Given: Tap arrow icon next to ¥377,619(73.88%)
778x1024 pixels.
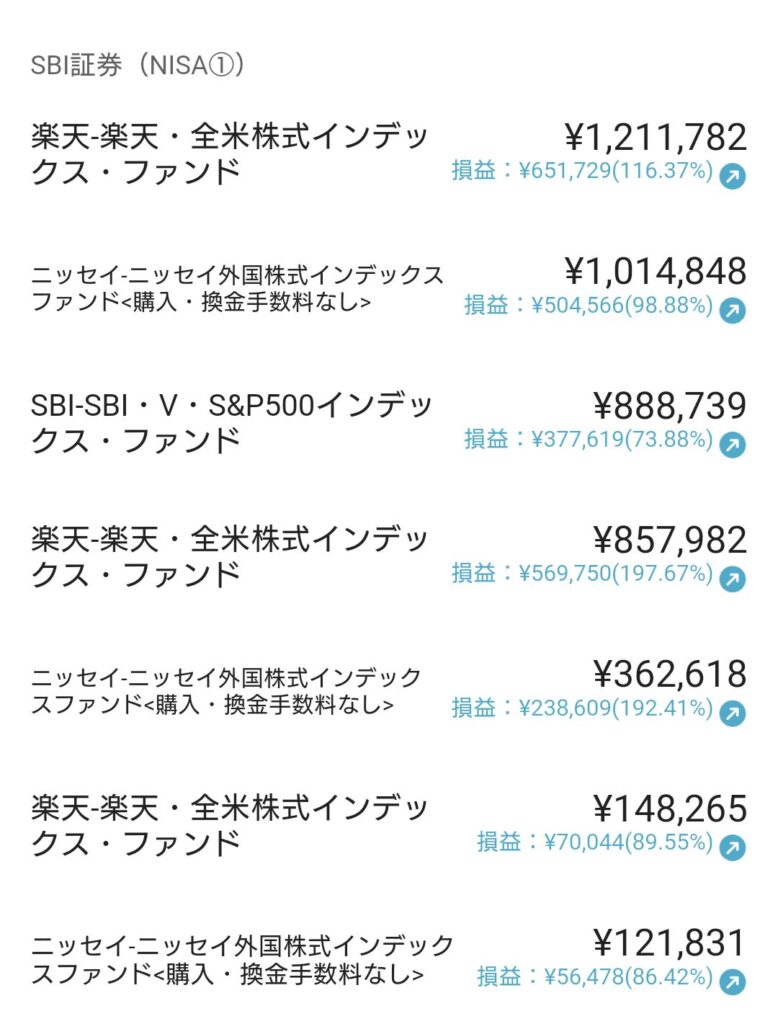Looking at the screenshot, I should 732,445.
